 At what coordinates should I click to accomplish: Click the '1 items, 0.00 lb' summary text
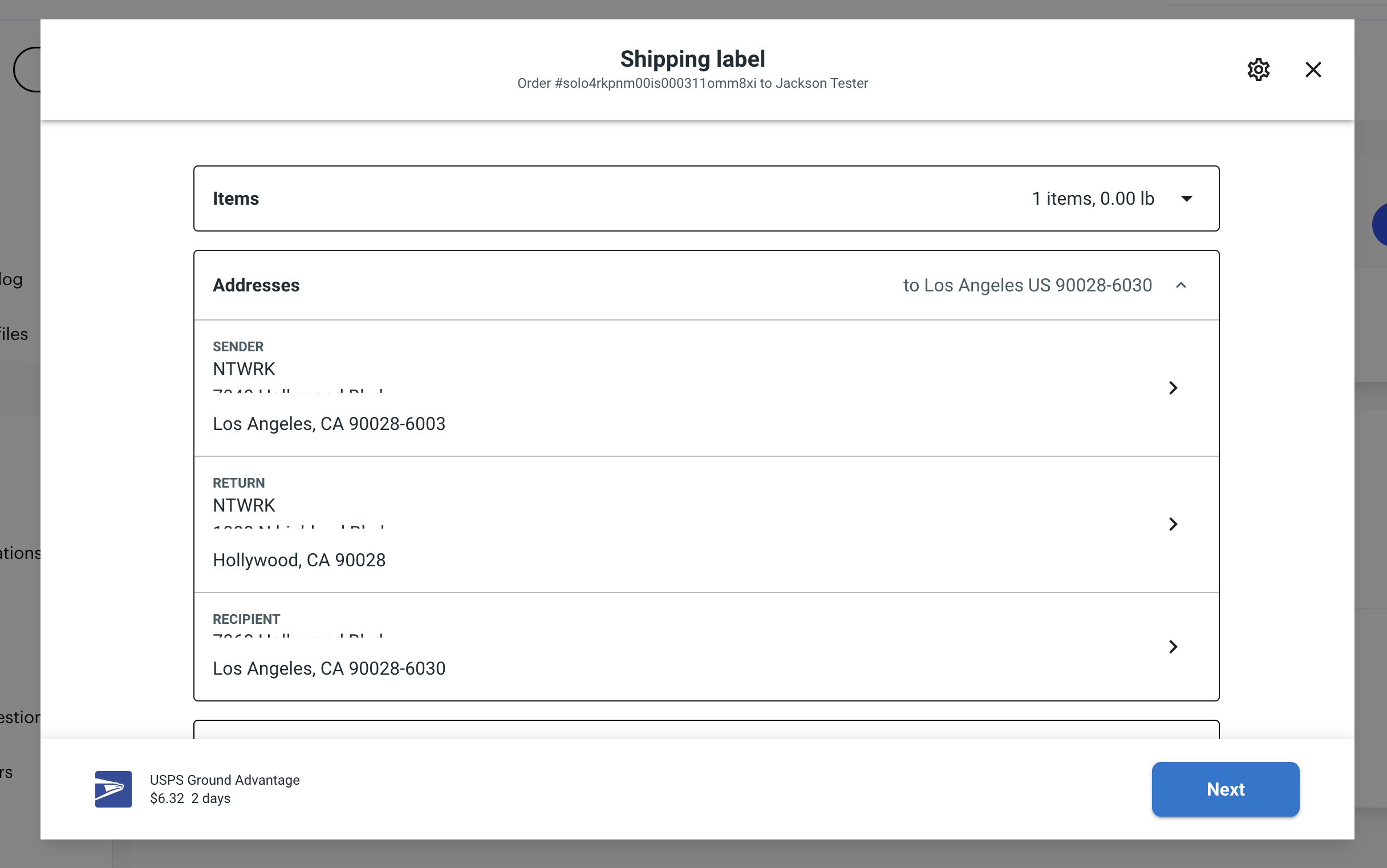coord(1093,198)
